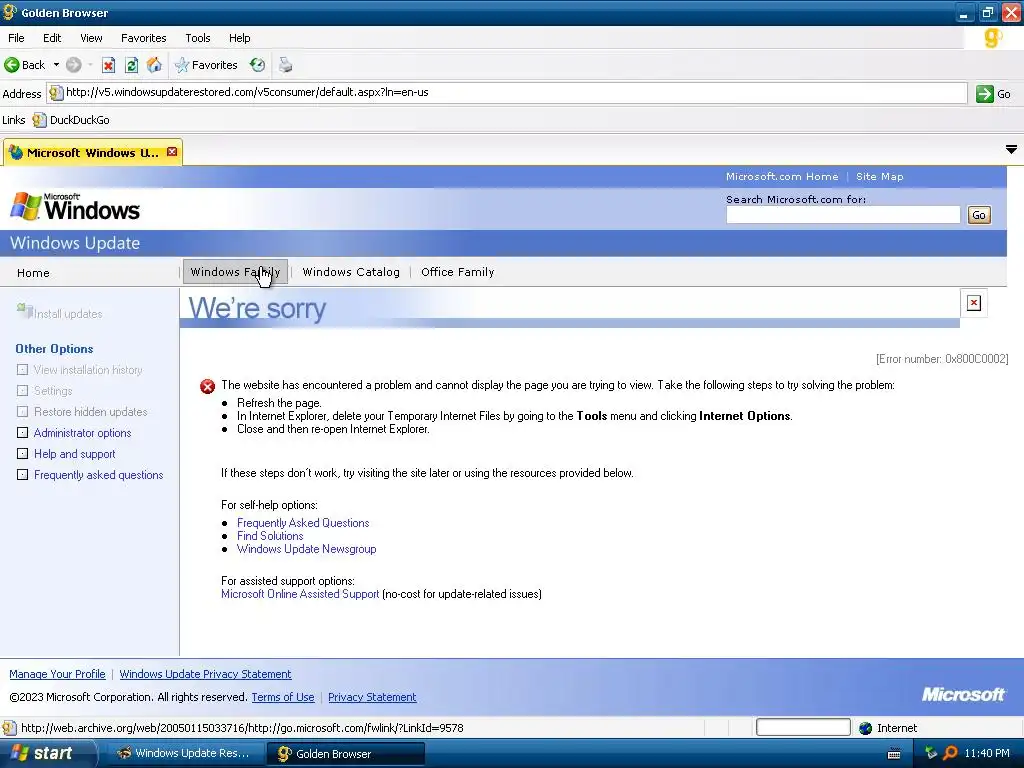Open the Find Solutions link
Screen dimensions: 1024x768
(270, 536)
